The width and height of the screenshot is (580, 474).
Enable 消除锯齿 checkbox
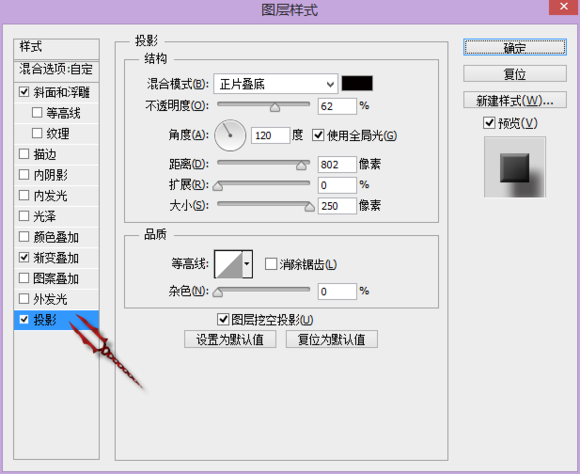[x=271, y=264]
